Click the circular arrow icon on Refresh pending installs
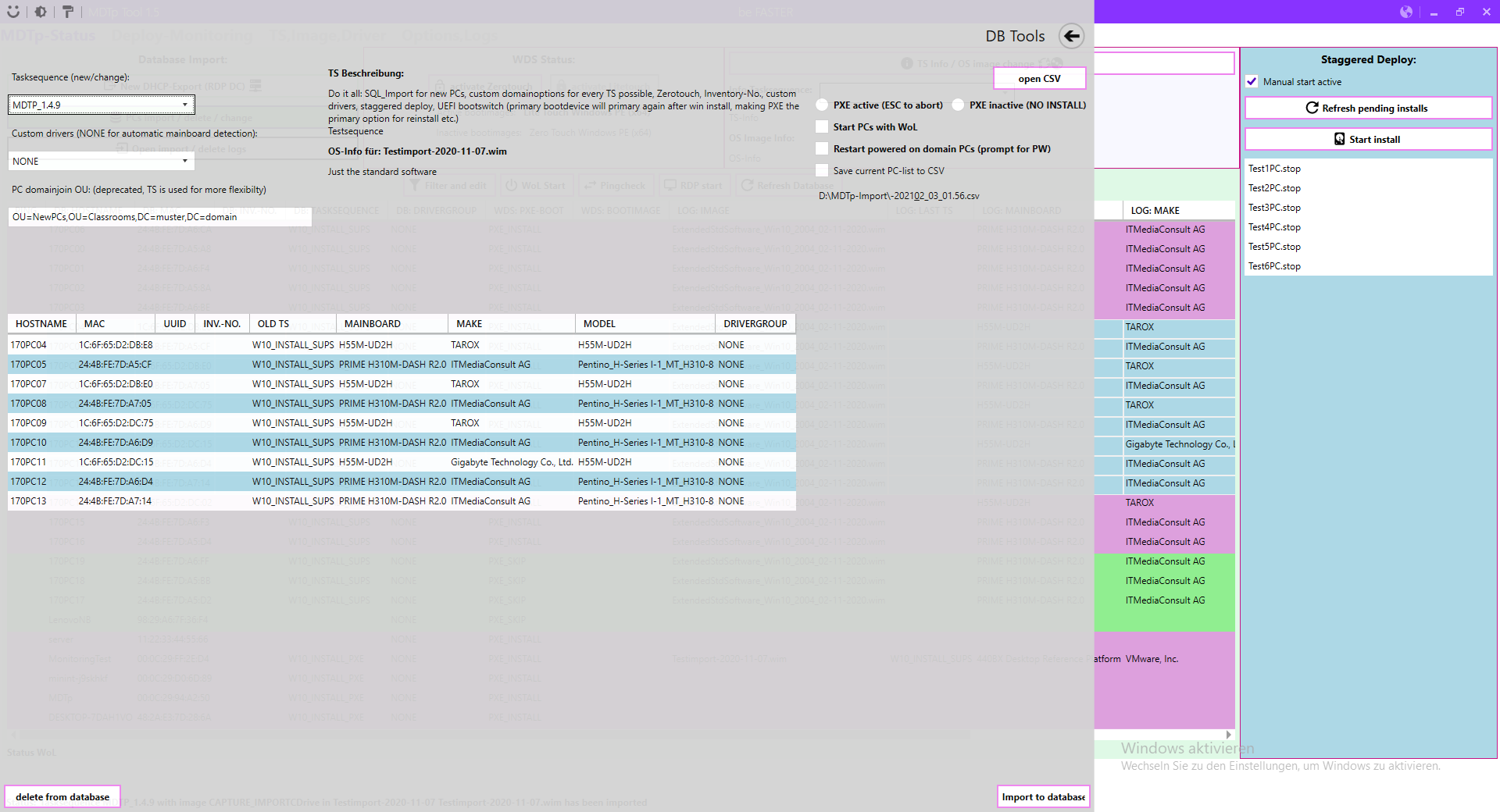Image resolution: width=1500 pixels, height=812 pixels. click(x=1312, y=108)
